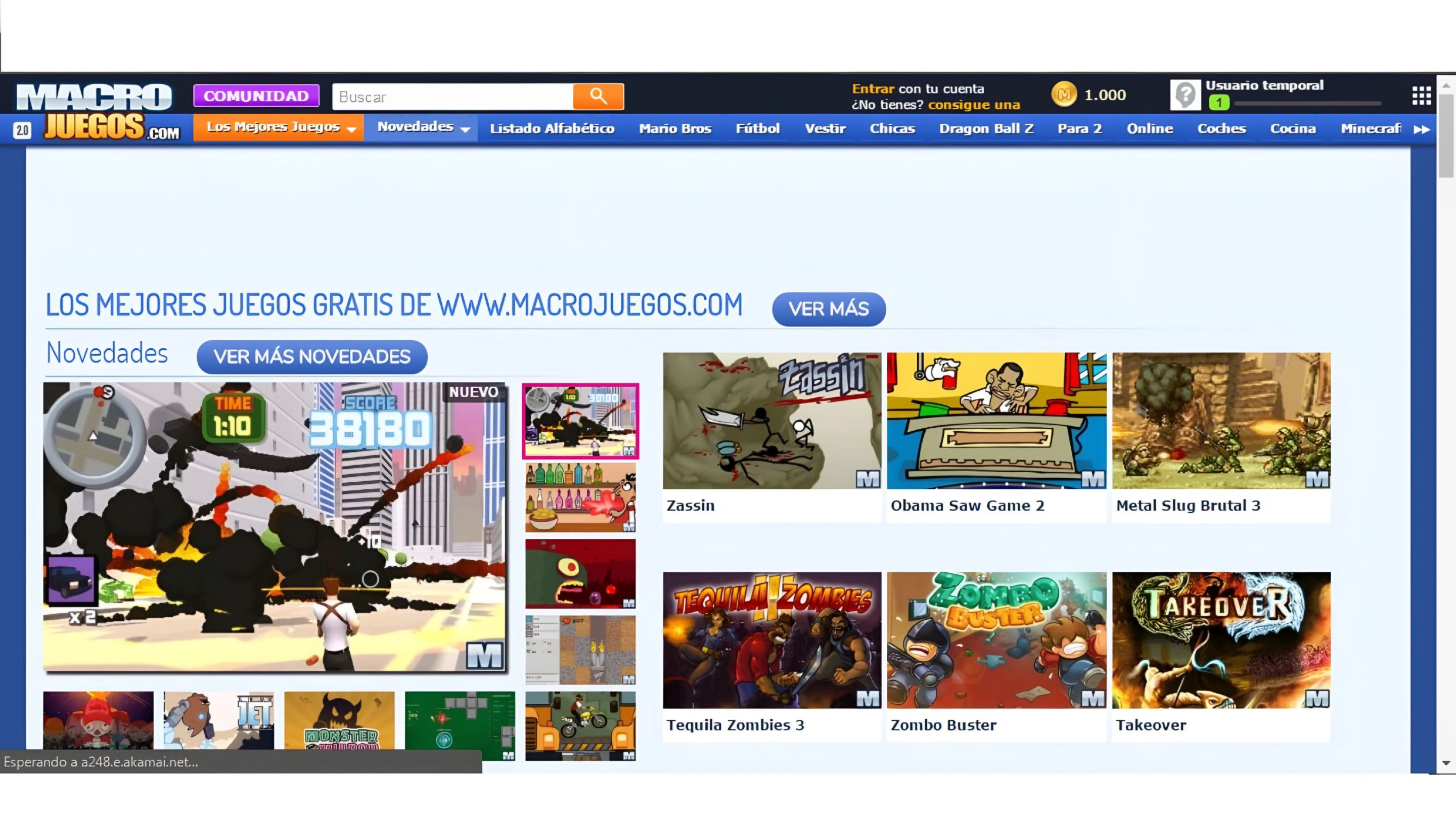Click the green level 1 badge
This screenshot has width=1456, height=819.
(1219, 103)
